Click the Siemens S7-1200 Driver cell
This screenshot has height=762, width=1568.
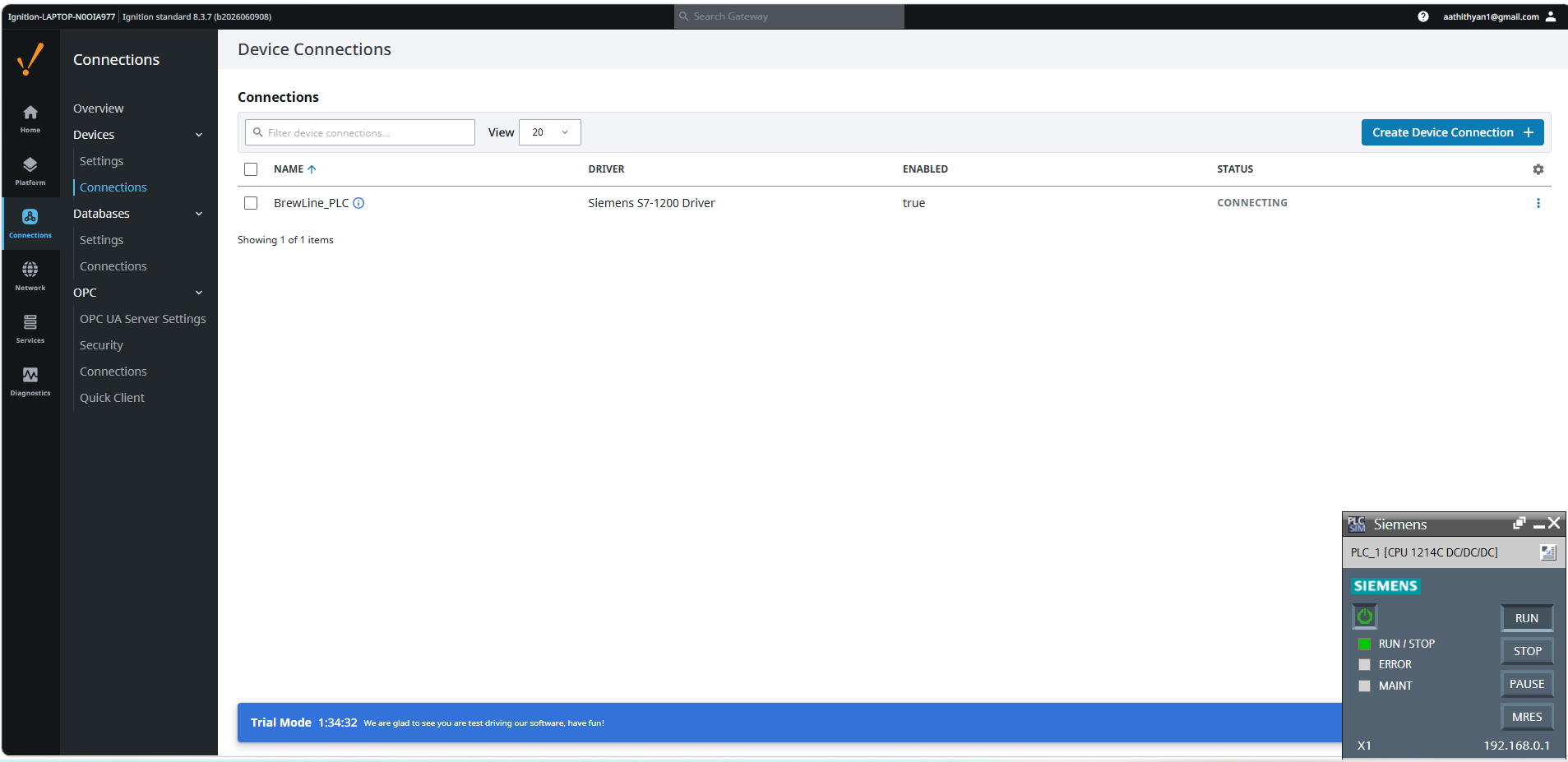(x=652, y=203)
